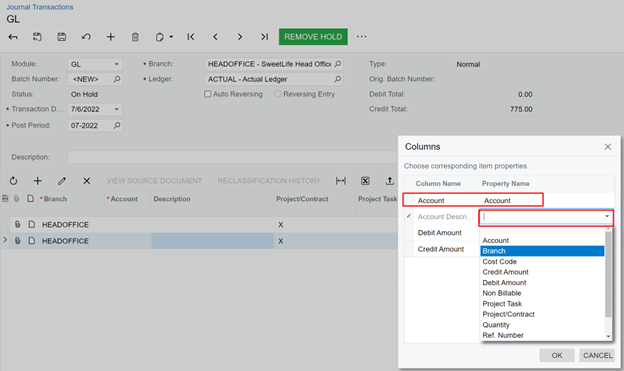Viewport: 624px width, 371px height.
Task: Click the REMOVE HOLD button
Action: coord(313,37)
